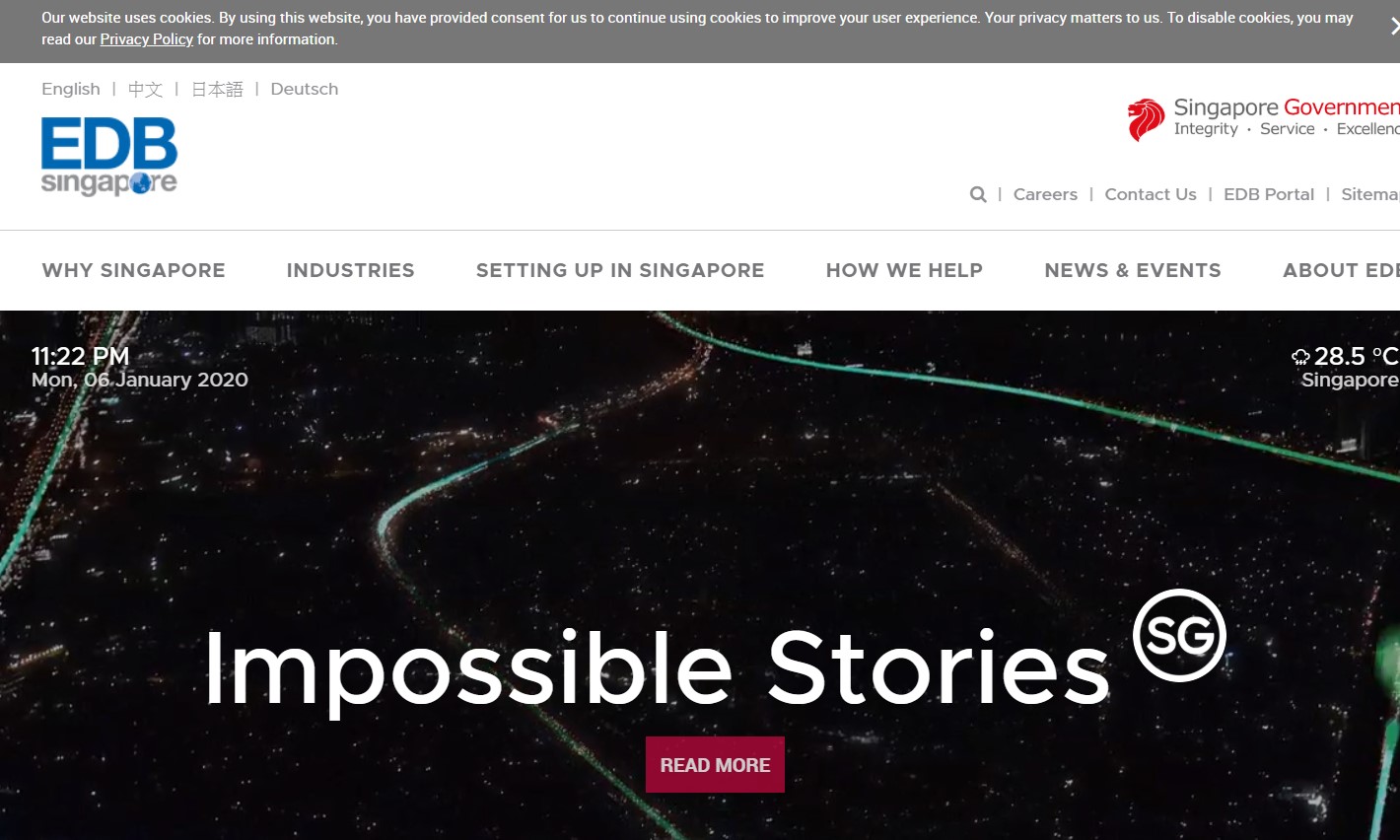The image size is (1400, 840).
Task: Open the Industries menu
Action: point(351,270)
